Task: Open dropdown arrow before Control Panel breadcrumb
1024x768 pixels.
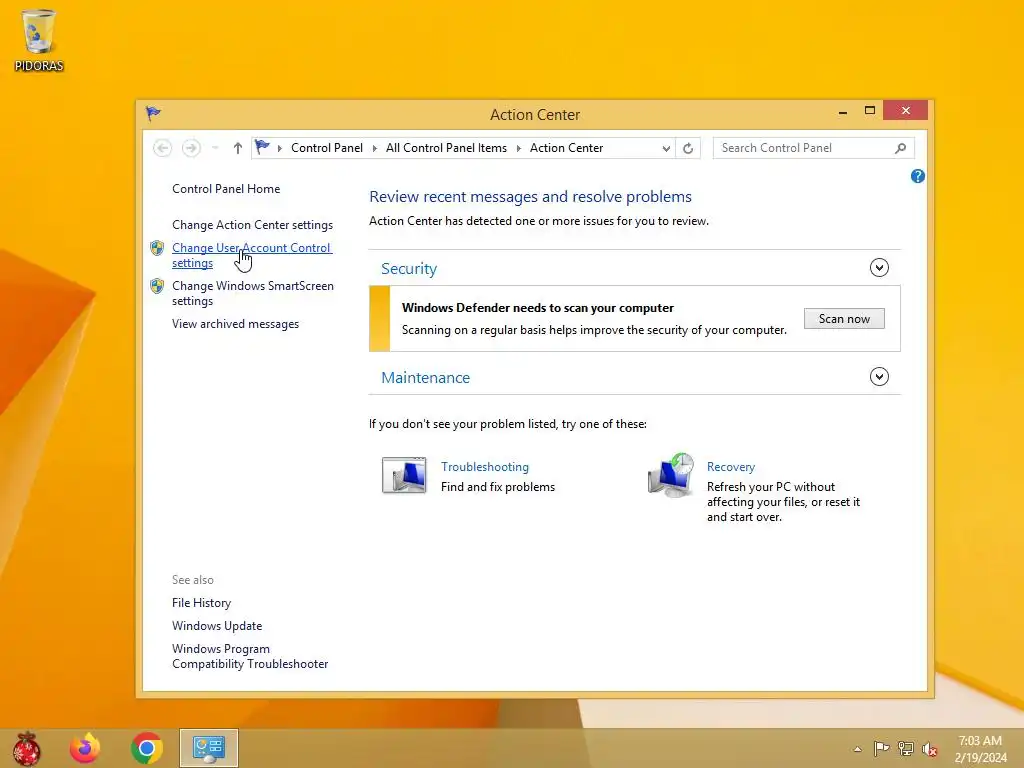Action: [280, 148]
